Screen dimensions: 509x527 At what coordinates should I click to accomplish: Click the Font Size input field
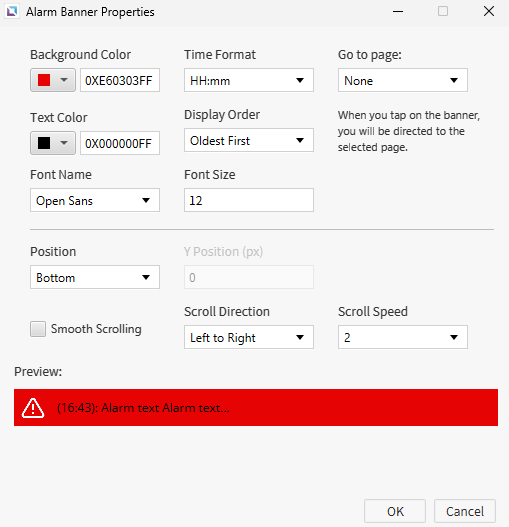[x=249, y=200]
